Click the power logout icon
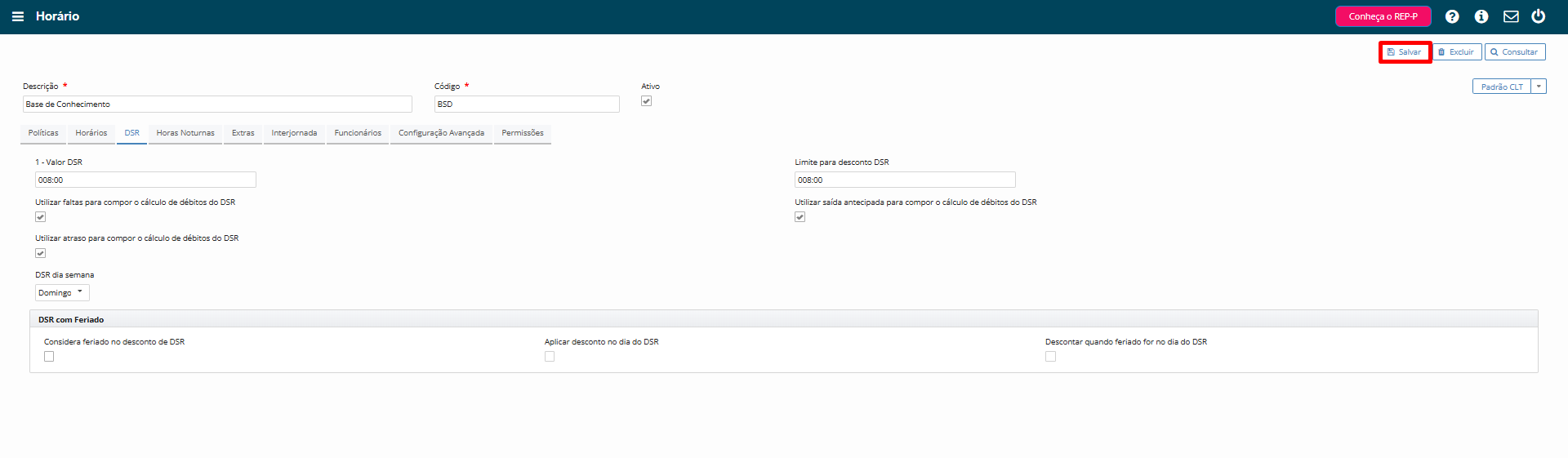 point(1539,16)
